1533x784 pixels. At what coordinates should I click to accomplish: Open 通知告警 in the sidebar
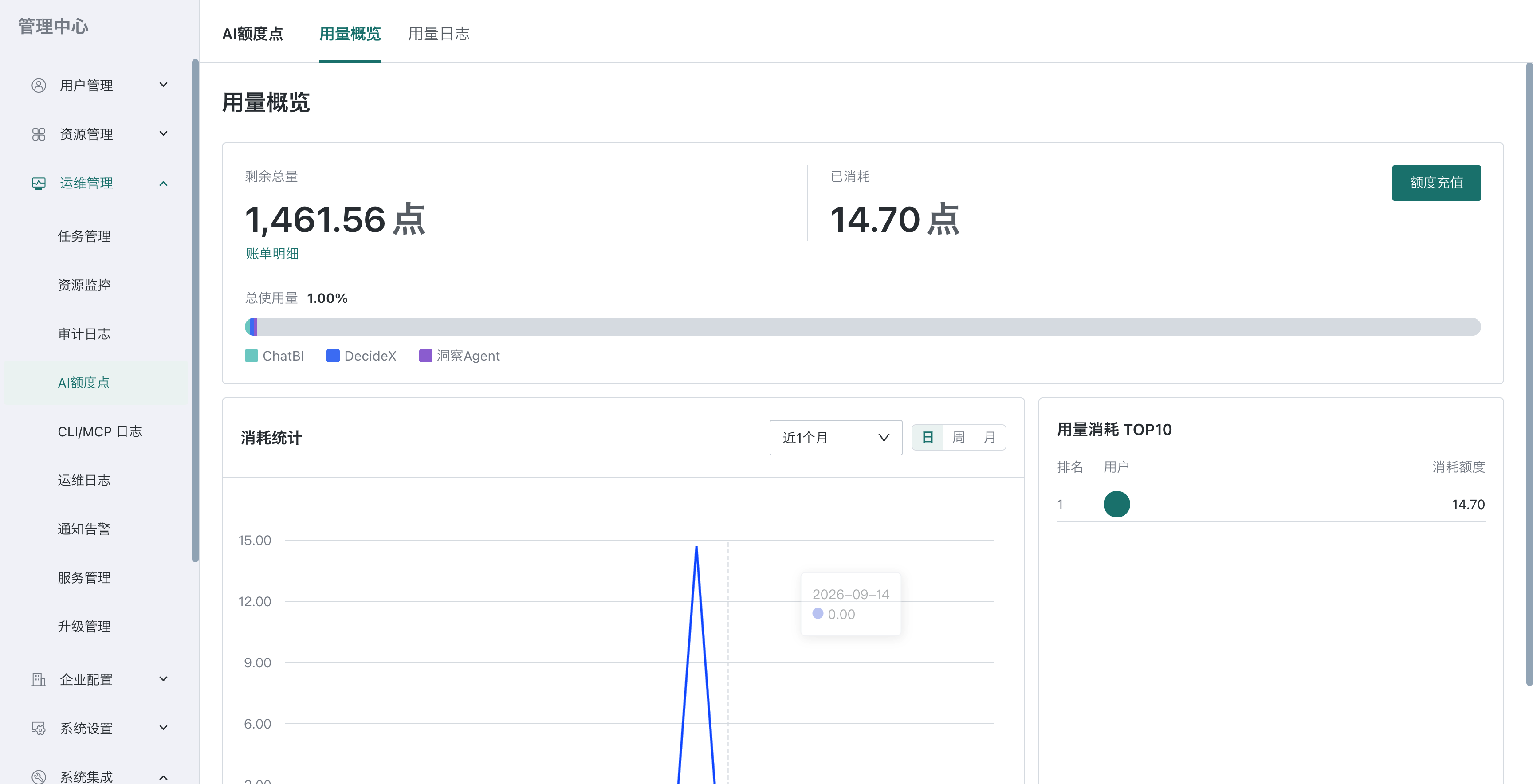(84, 529)
